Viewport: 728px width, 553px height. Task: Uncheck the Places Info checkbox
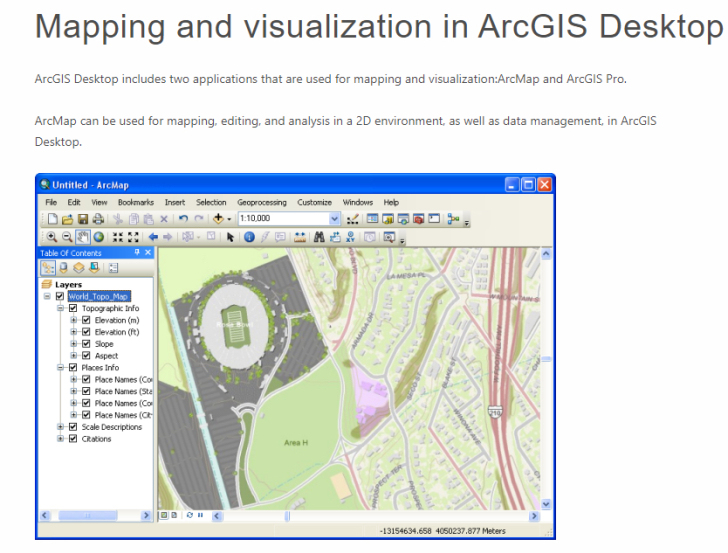[73, 368]
